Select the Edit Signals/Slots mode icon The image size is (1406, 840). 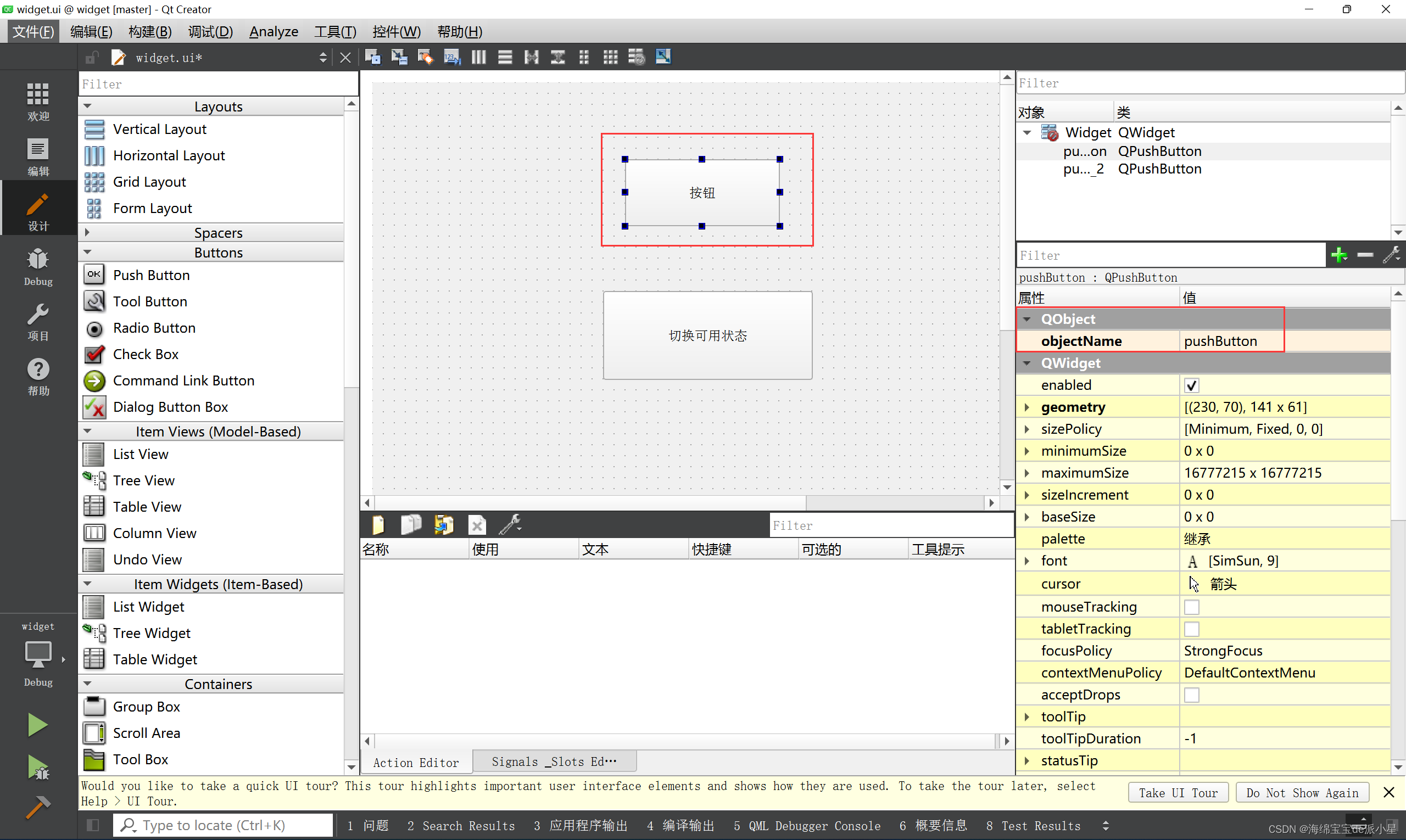[x=400, y=57]
